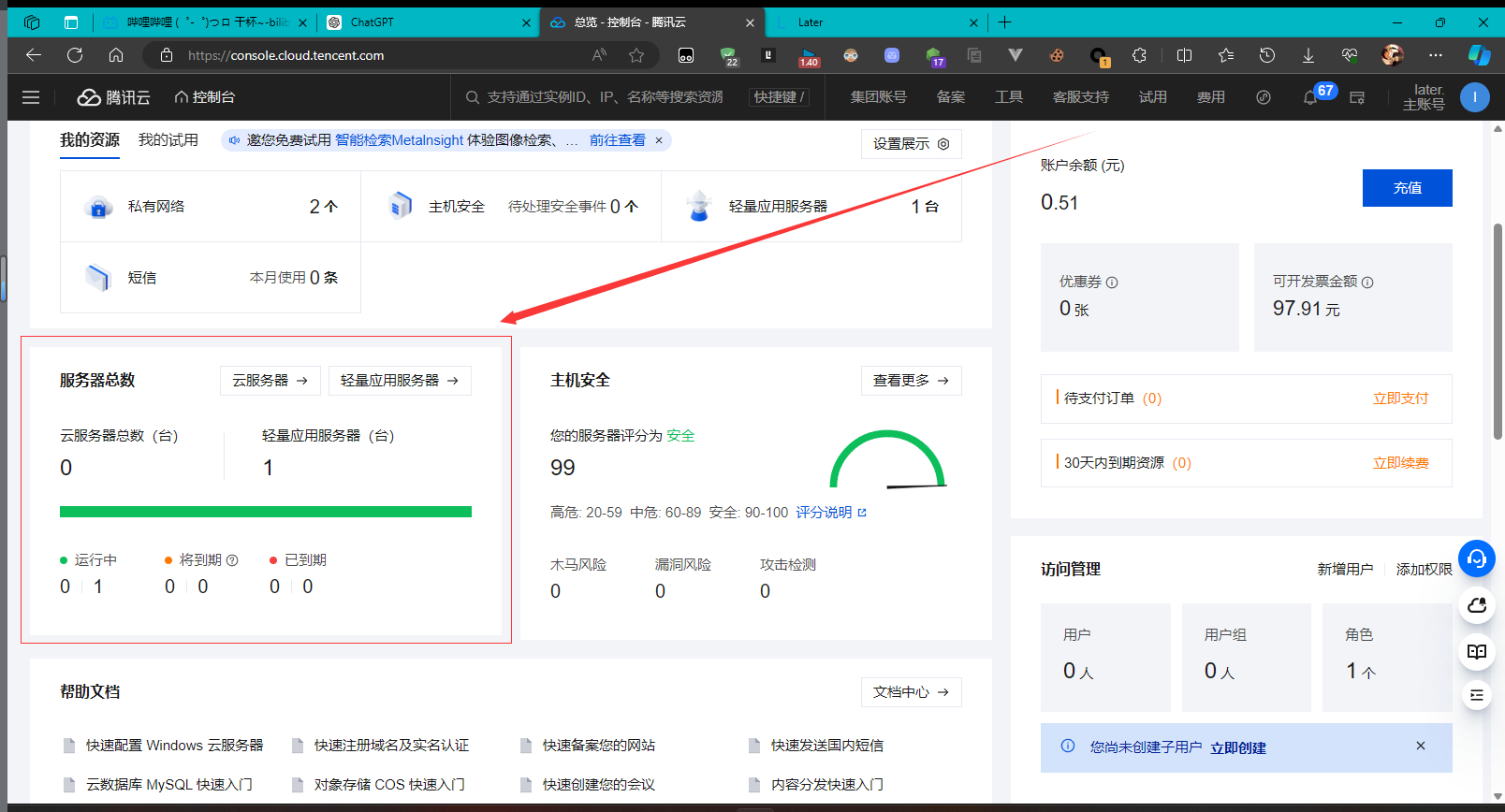Open the floating customer service headset icon
Image resolution: width=1505 pixels, height=812 pixels.
tap(1477, 558)
